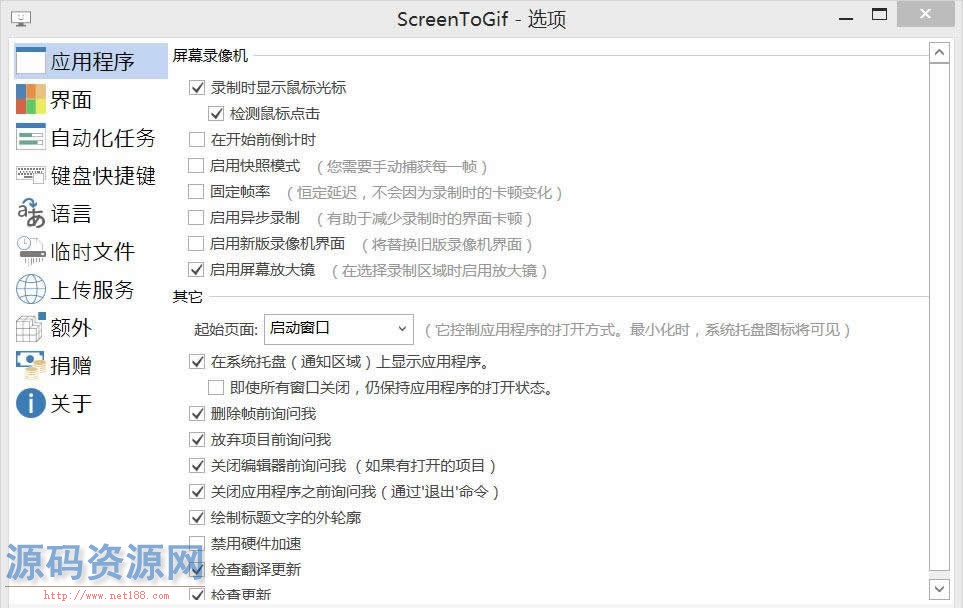
Task: Click the 额外 extras icon
Action: 30,327
